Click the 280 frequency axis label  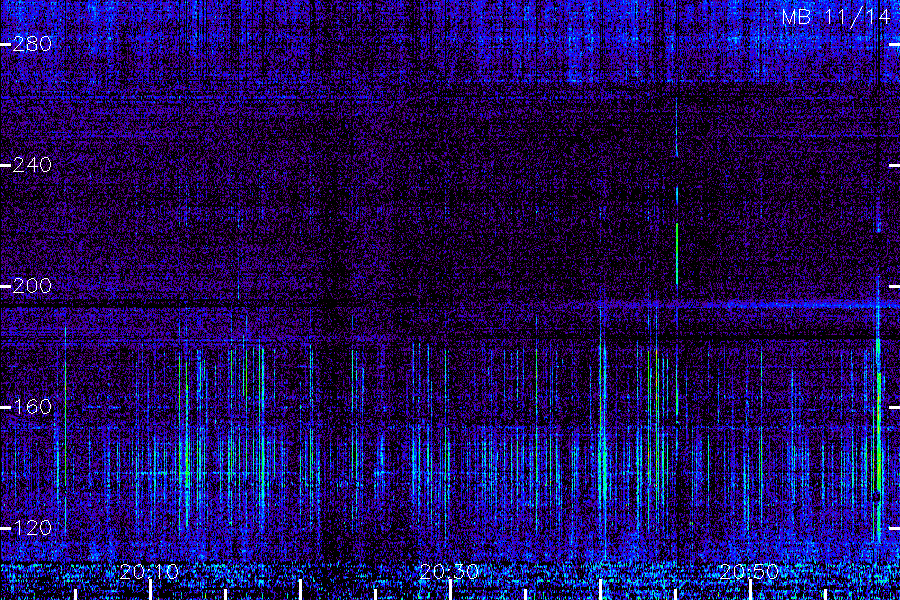(x=32, y=44)
